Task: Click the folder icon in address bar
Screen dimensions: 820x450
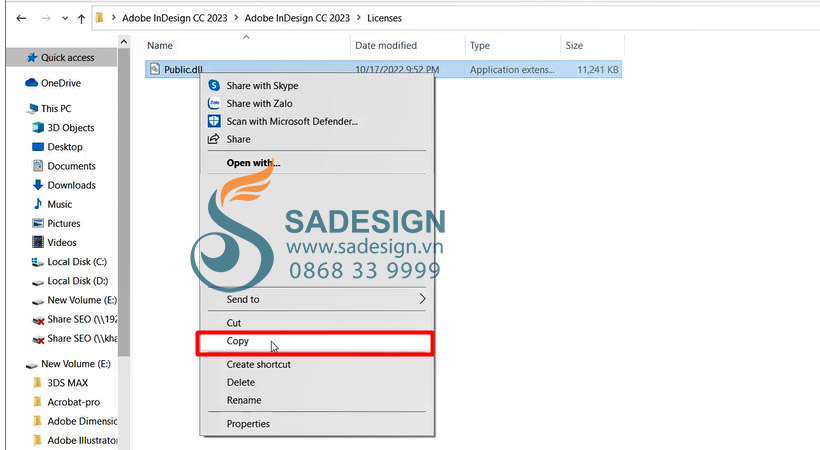Action: pos(99,18)
